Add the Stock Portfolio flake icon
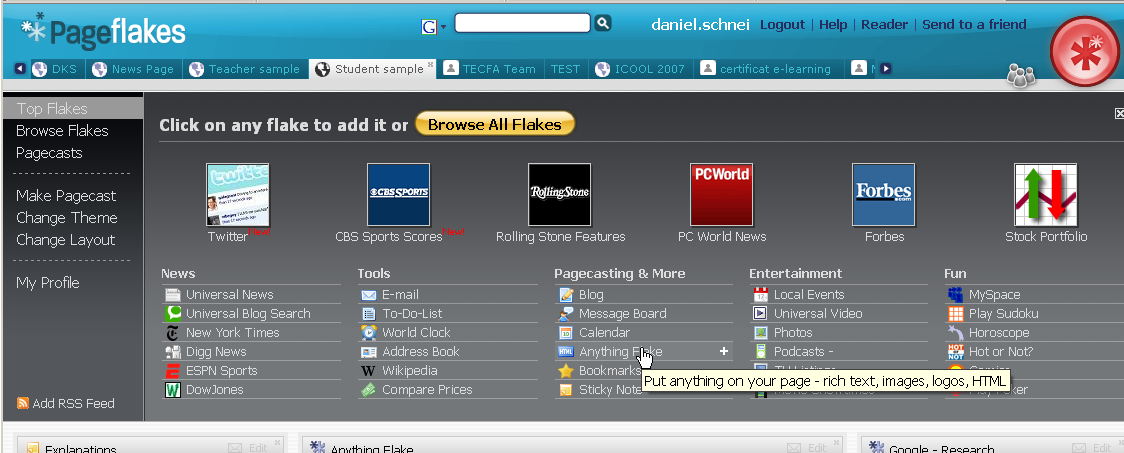Viewport: 1124px width, 453px height. point(1045,194)
